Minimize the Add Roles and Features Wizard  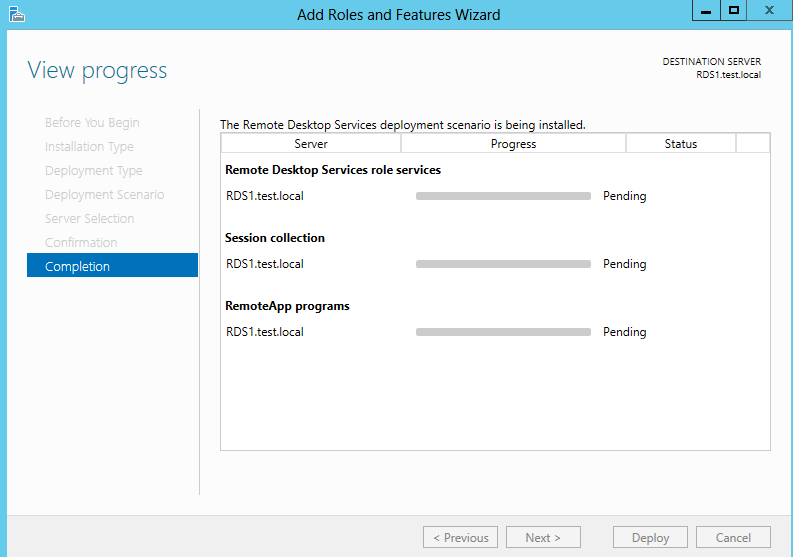(706, 11)
